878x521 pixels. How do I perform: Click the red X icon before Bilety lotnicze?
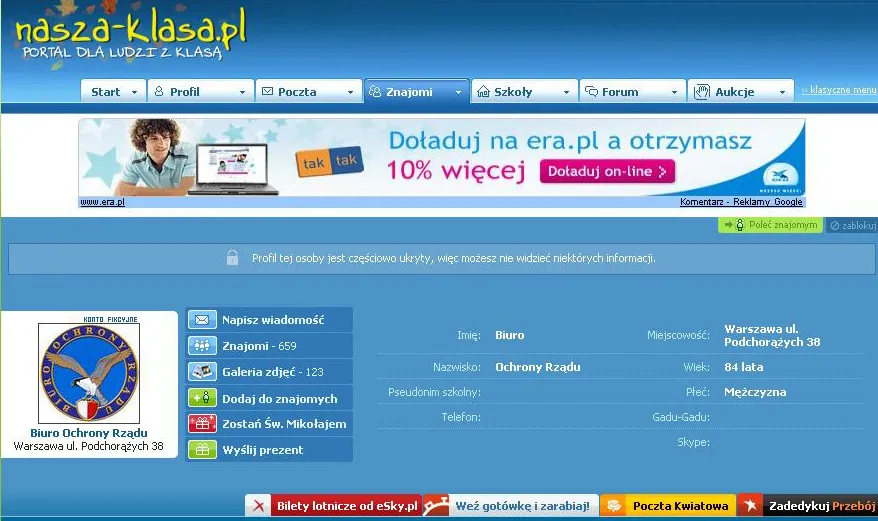pyautogui.click(x=259, y=506)
